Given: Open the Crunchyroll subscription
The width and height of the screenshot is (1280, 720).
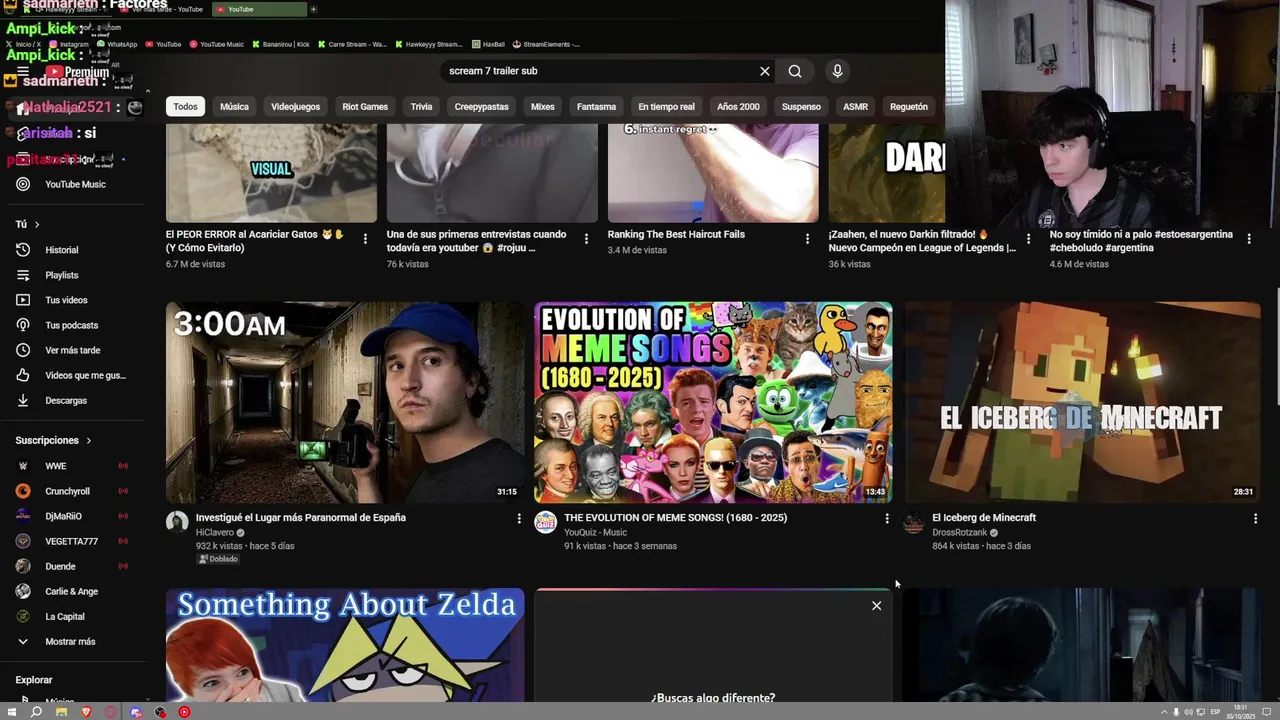Looking at the screenshot, I should pos(70,491).
